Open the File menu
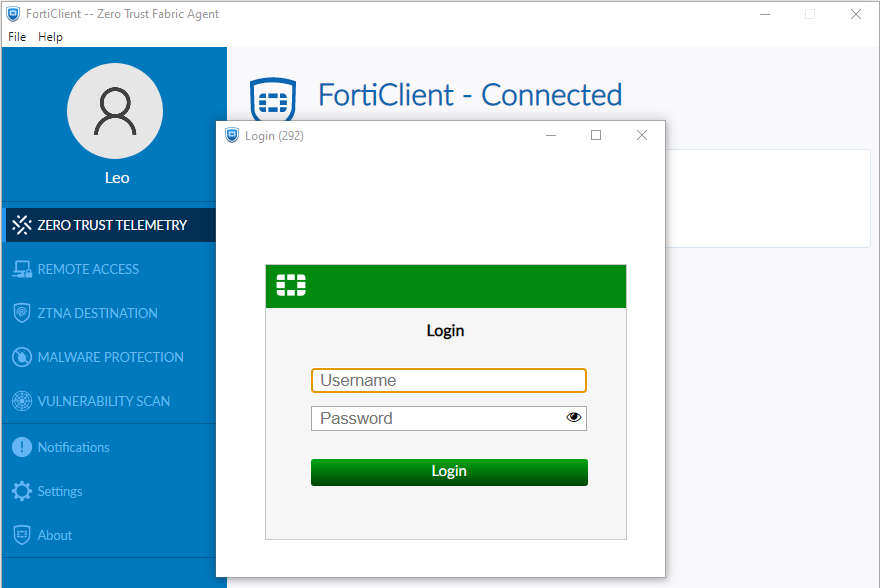880x588 pixels. pos(16,37)
